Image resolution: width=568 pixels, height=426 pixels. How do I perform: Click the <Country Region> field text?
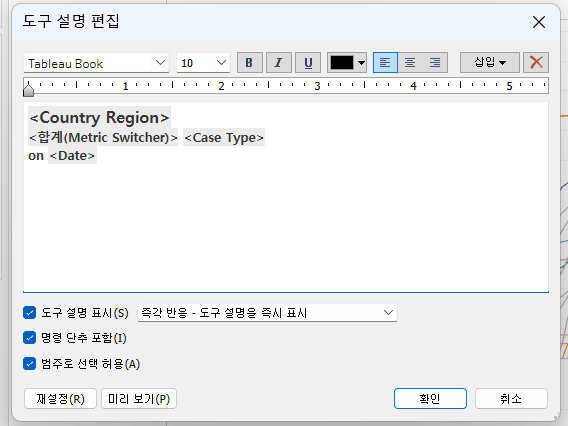tap(99, 117)
